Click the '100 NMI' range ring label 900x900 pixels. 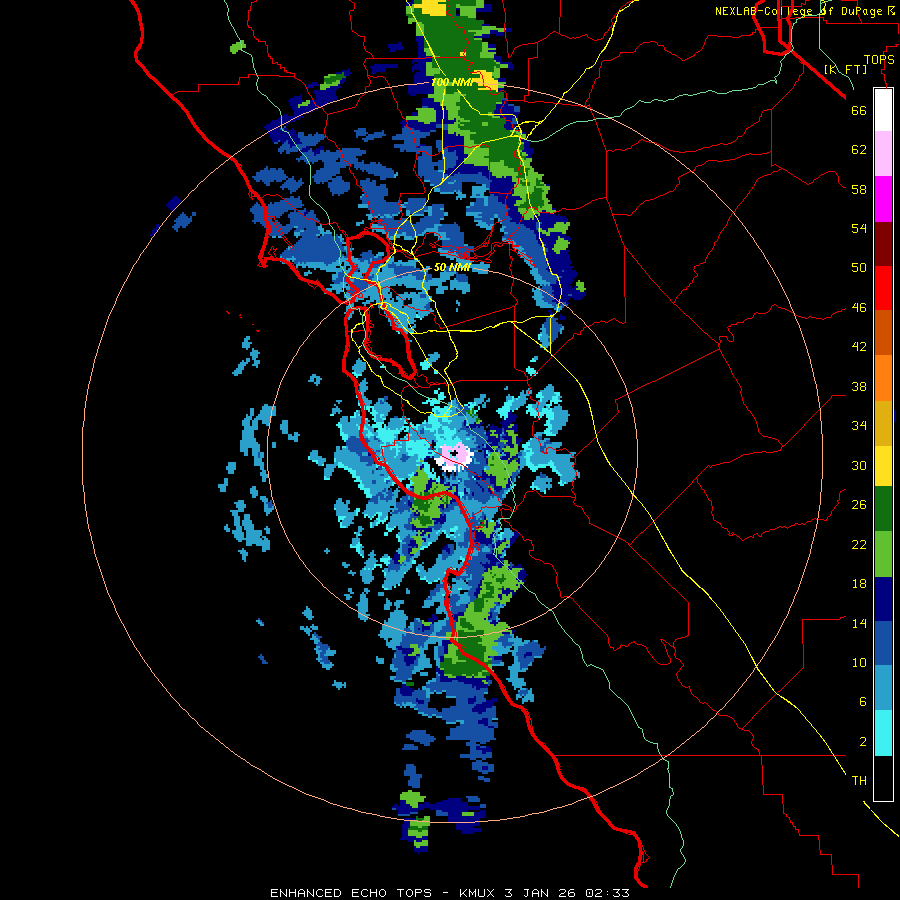[453, 82]
